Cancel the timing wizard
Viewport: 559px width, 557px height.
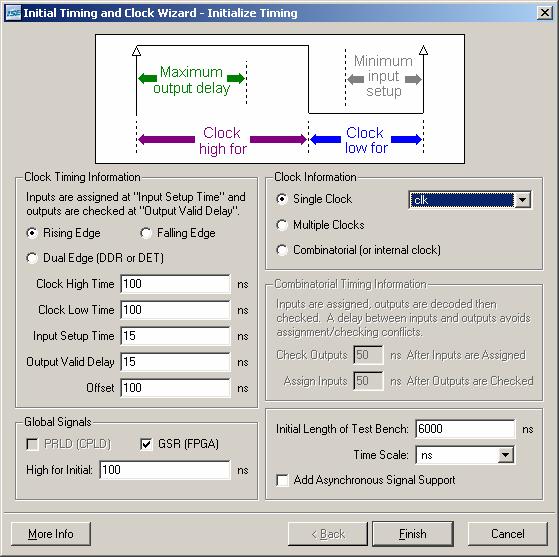(x=508, y=534)
